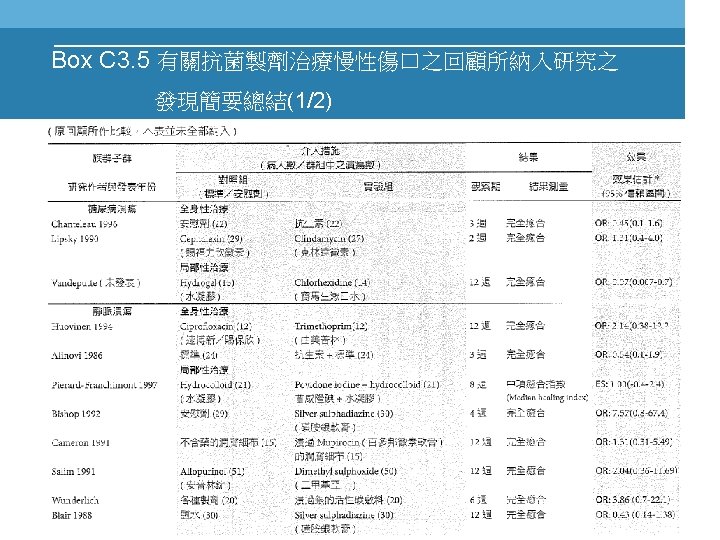The width and height of the screenshot is (720, 540).
Task: Click the slide title 'Box C3.5'
Action: coord(101,60)
